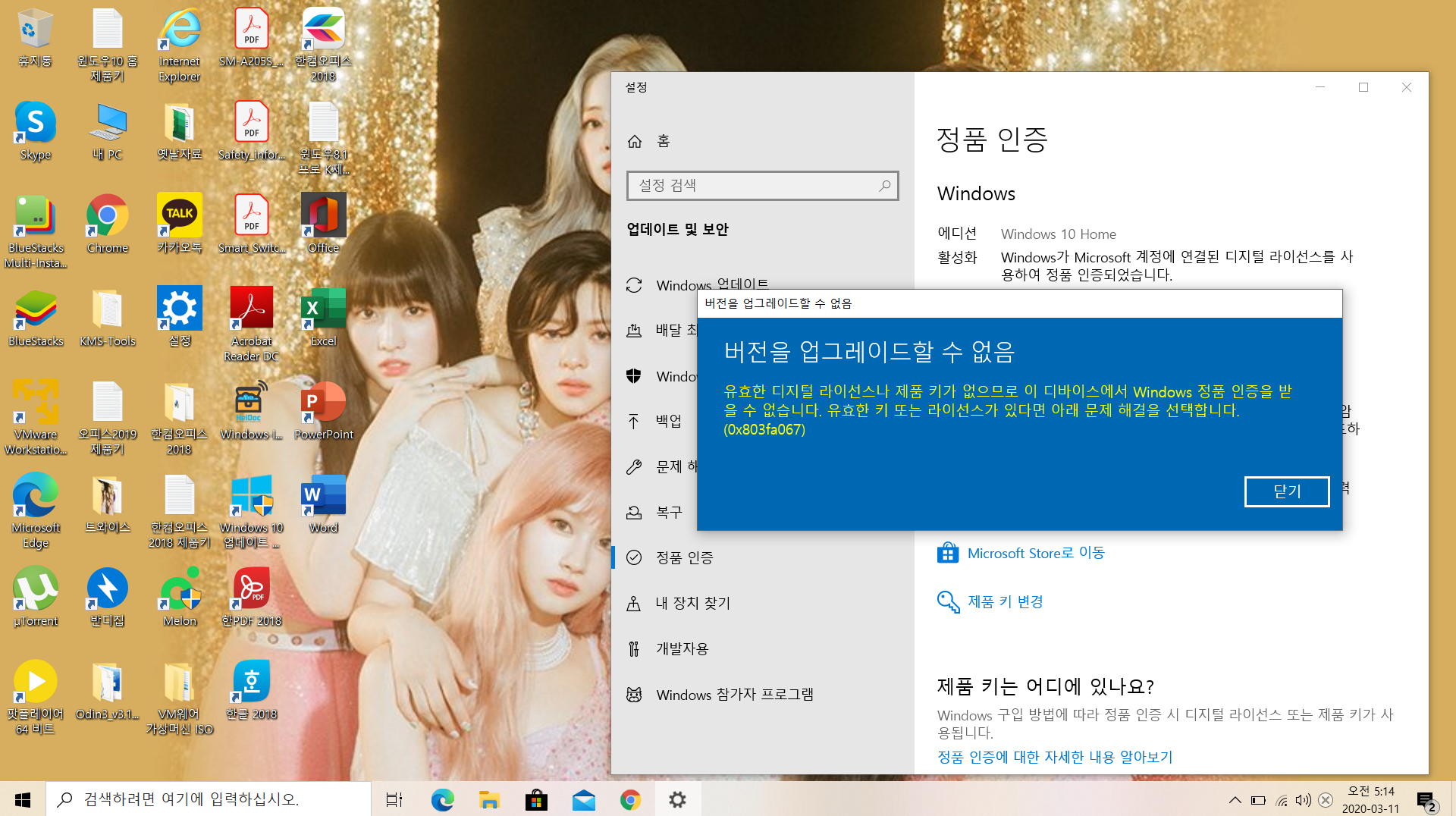Open BlueStacks Multi-Instance shortcut
Image resolution: width=1456 pixels, height=816 pixels.
tap(35, 231)
